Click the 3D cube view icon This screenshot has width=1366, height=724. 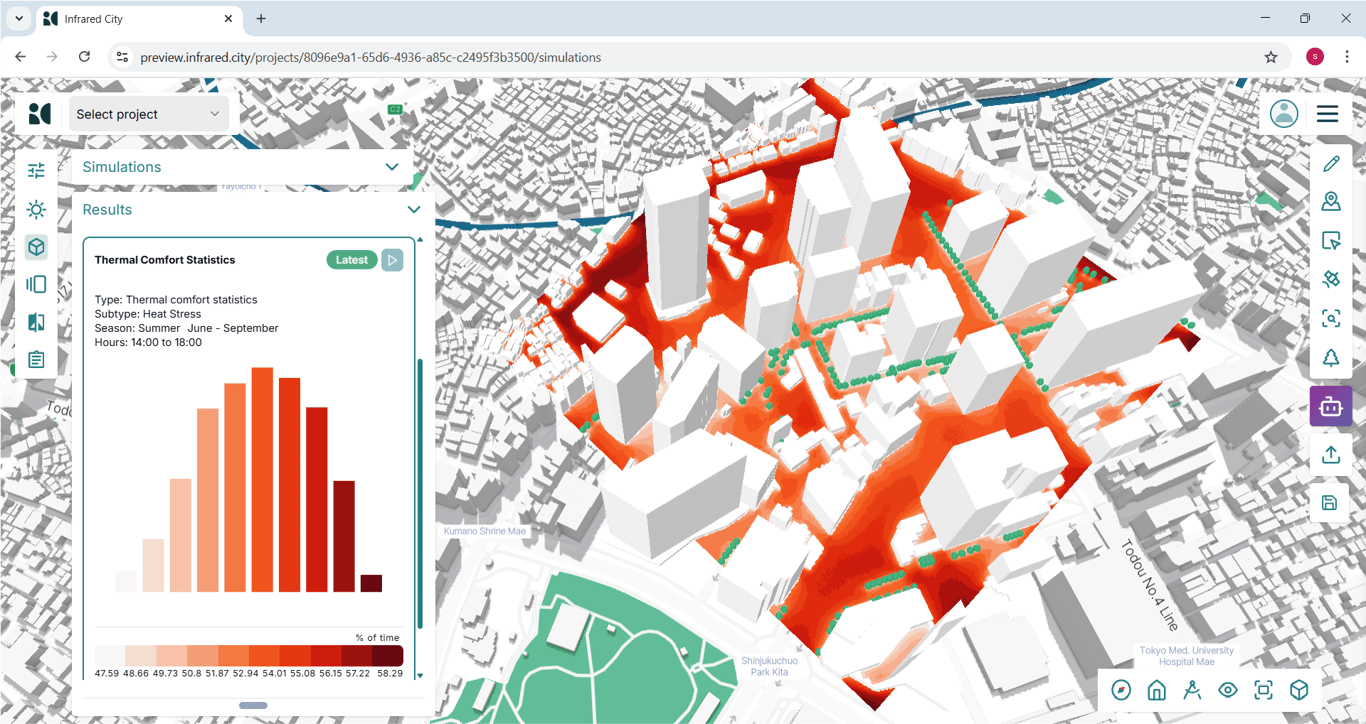tap(1299, 690)
